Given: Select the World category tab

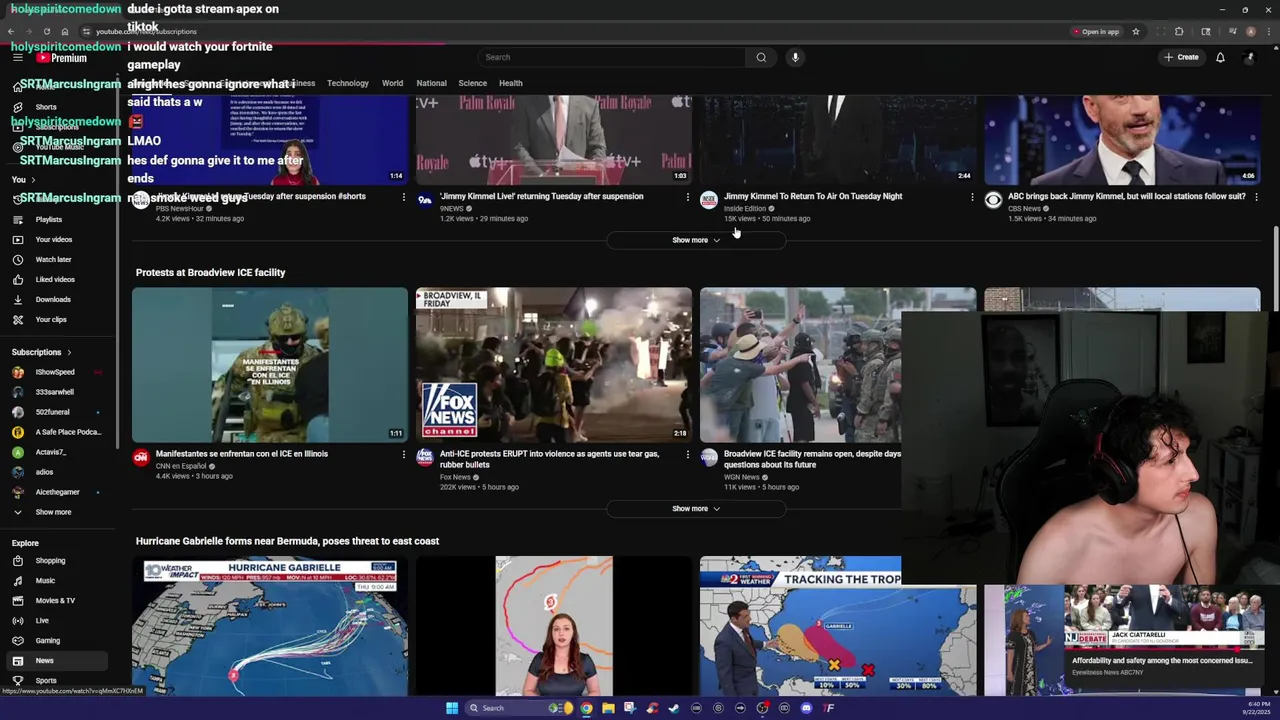Looking at the screenshot, I should 392,83.
